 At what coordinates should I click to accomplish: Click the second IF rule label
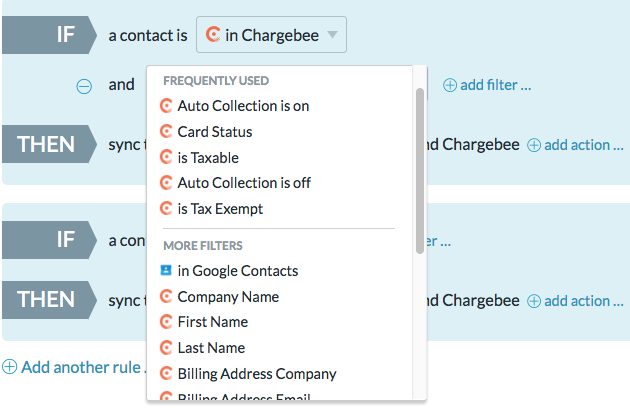tap(49, 240)
